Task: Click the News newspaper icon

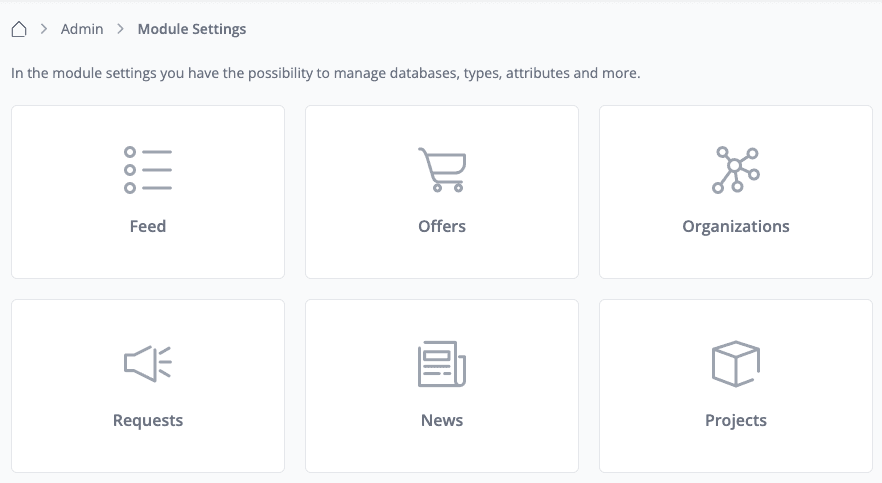Action: (442, 363)
